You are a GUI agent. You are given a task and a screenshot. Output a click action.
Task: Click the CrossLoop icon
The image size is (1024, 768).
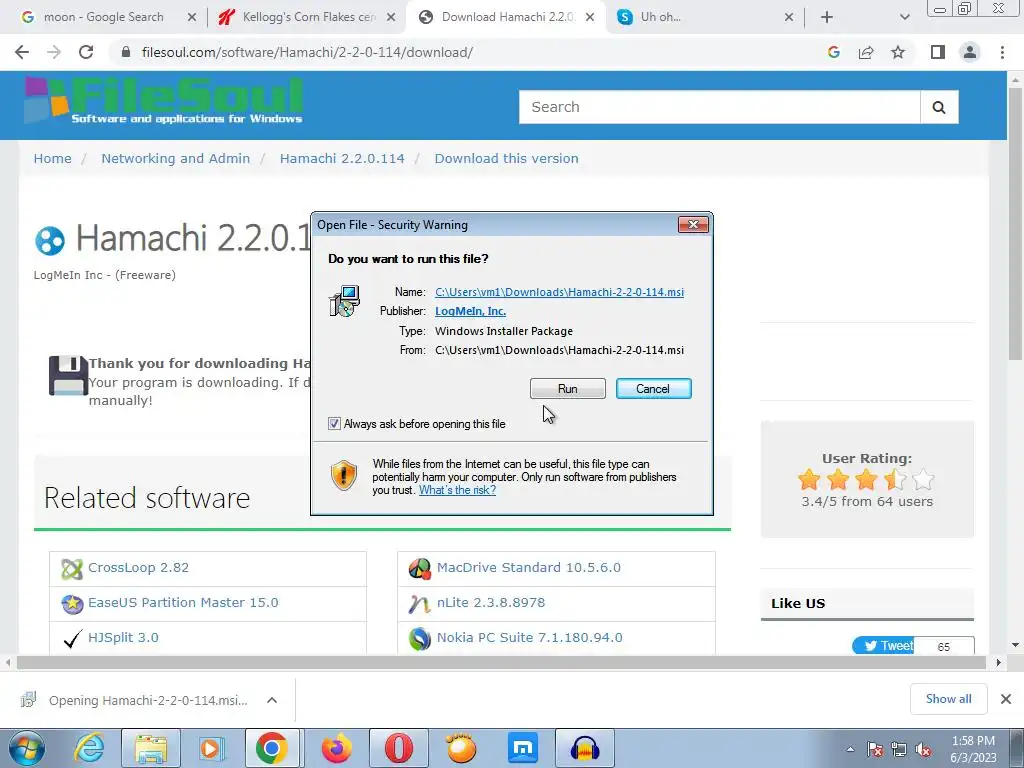[72, 569]
